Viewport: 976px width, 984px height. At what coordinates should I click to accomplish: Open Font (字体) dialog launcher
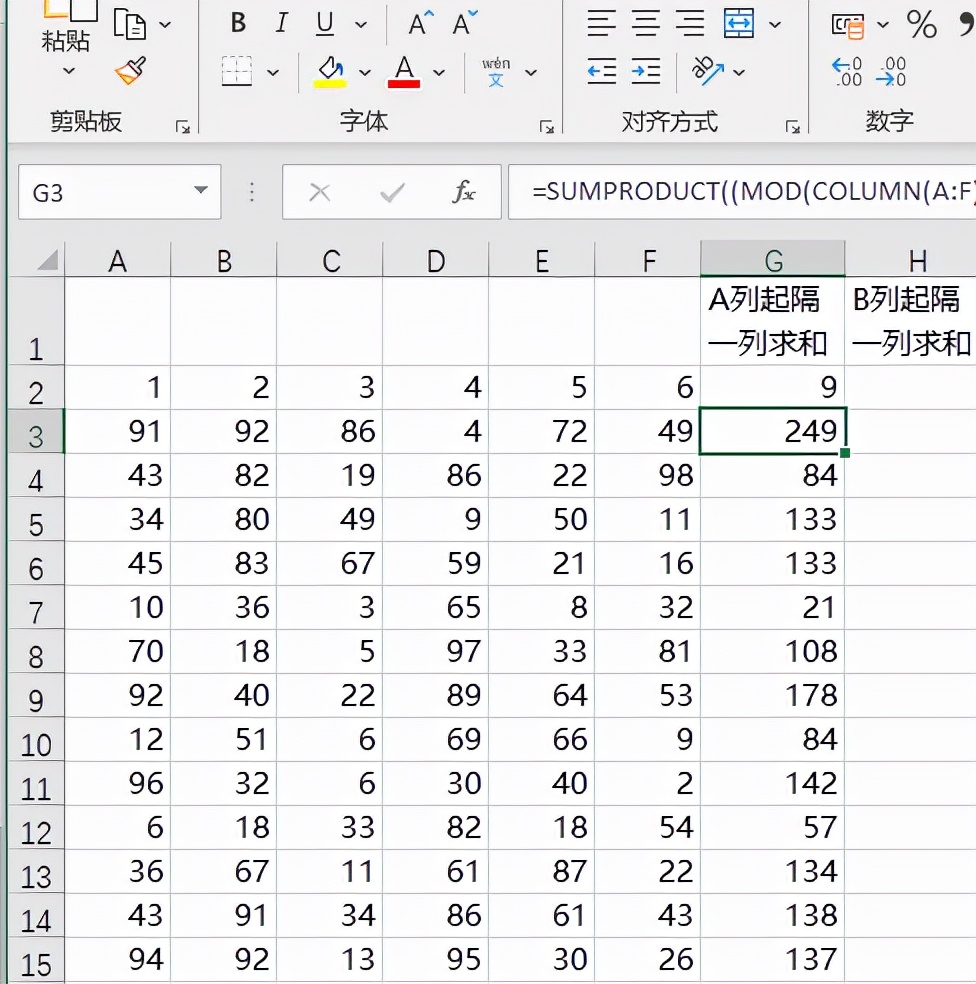click(x=547, y=127)
